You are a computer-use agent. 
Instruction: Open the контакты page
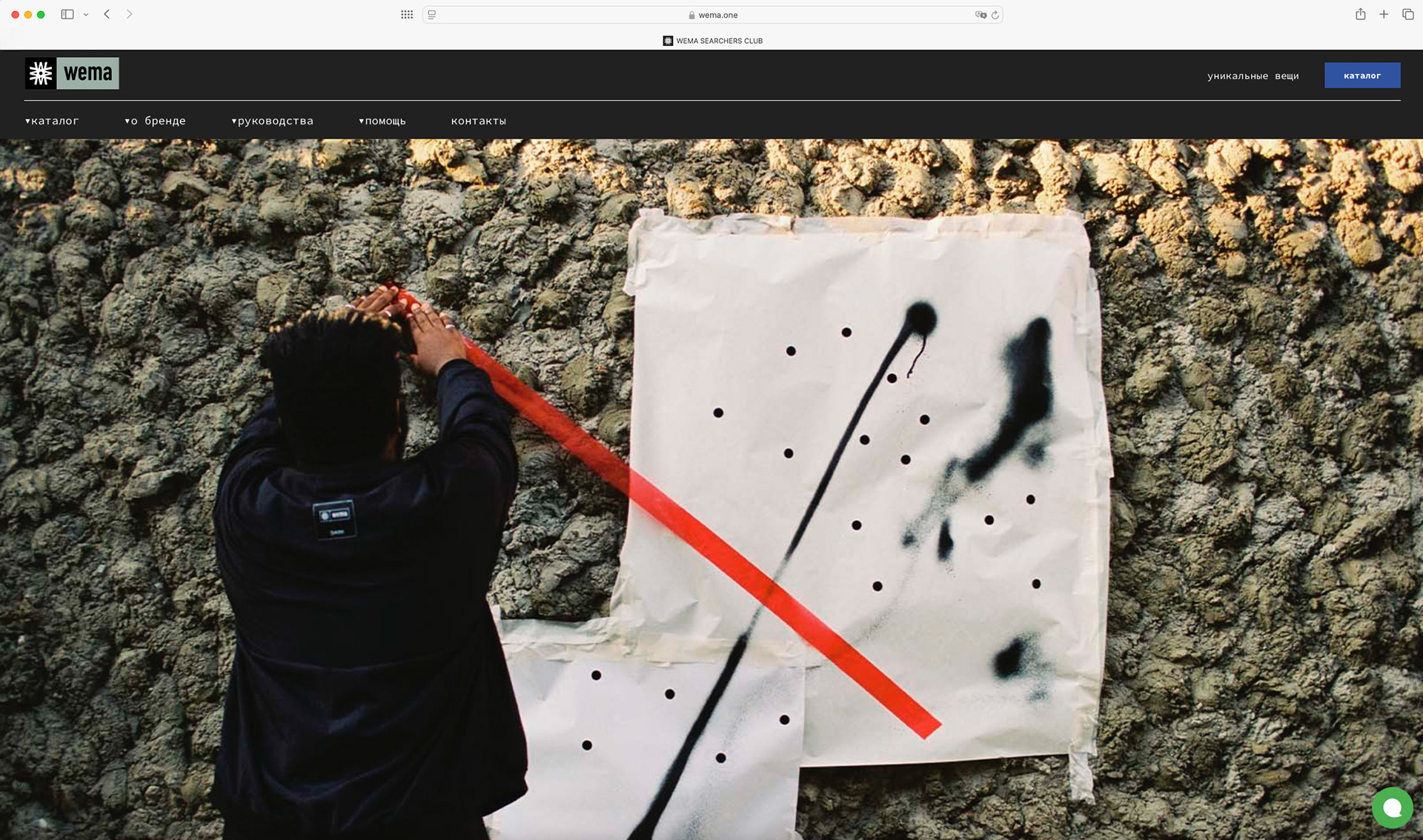[x=478, y=121]
